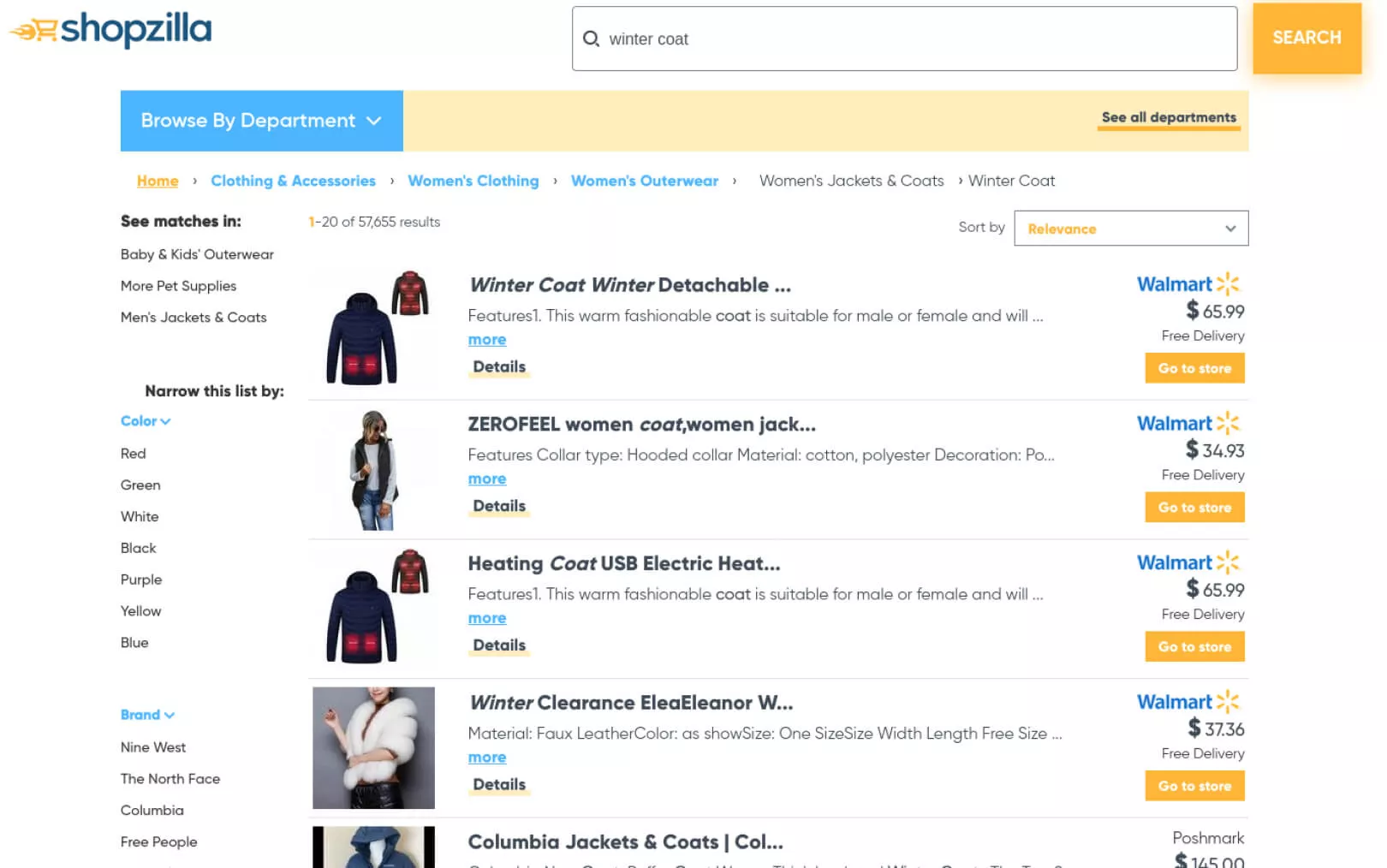
Task: Collapse the Color filter section
Action: point(146,421)
